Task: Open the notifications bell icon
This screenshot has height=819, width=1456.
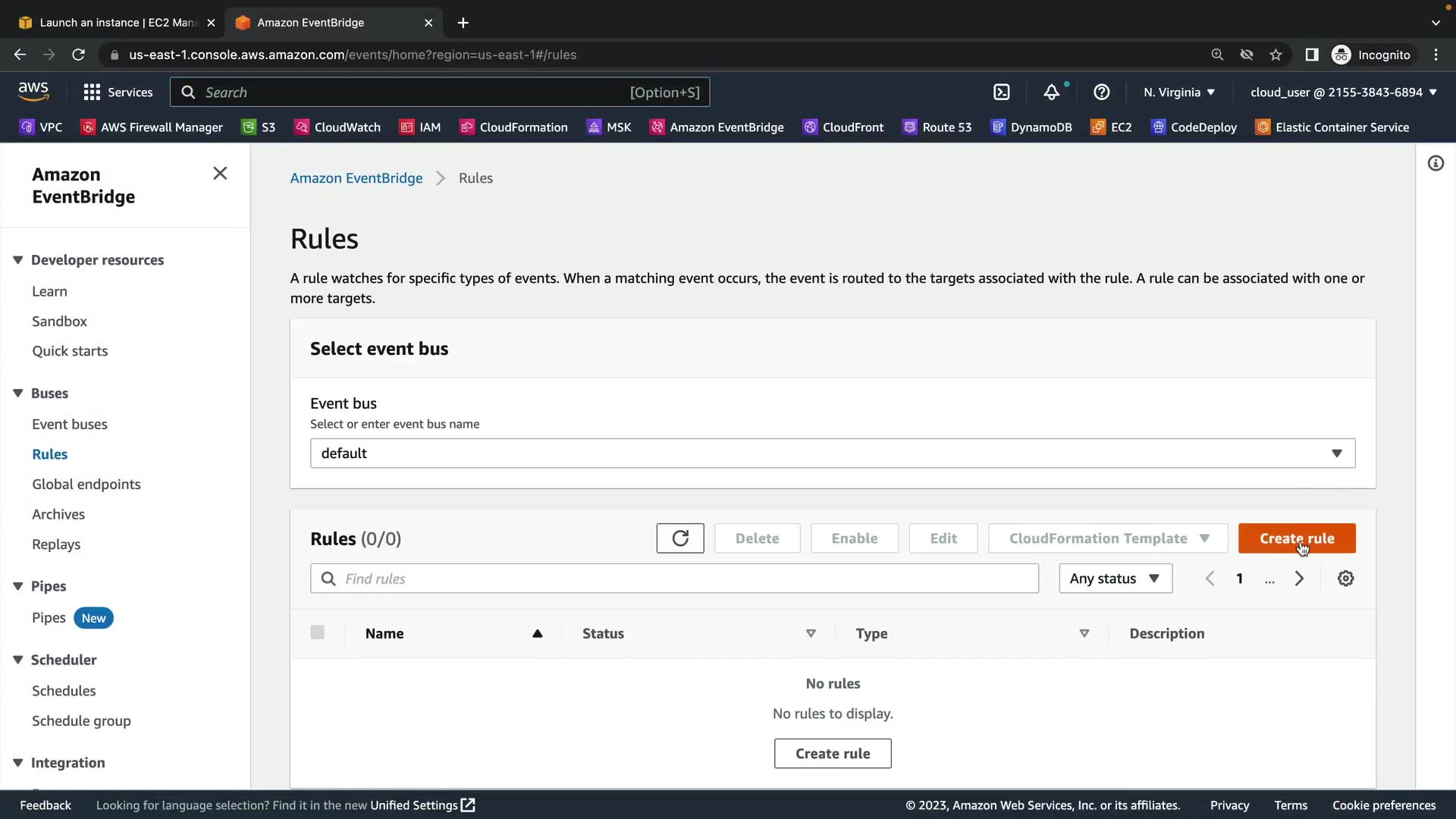Action: pos(1051,93)
